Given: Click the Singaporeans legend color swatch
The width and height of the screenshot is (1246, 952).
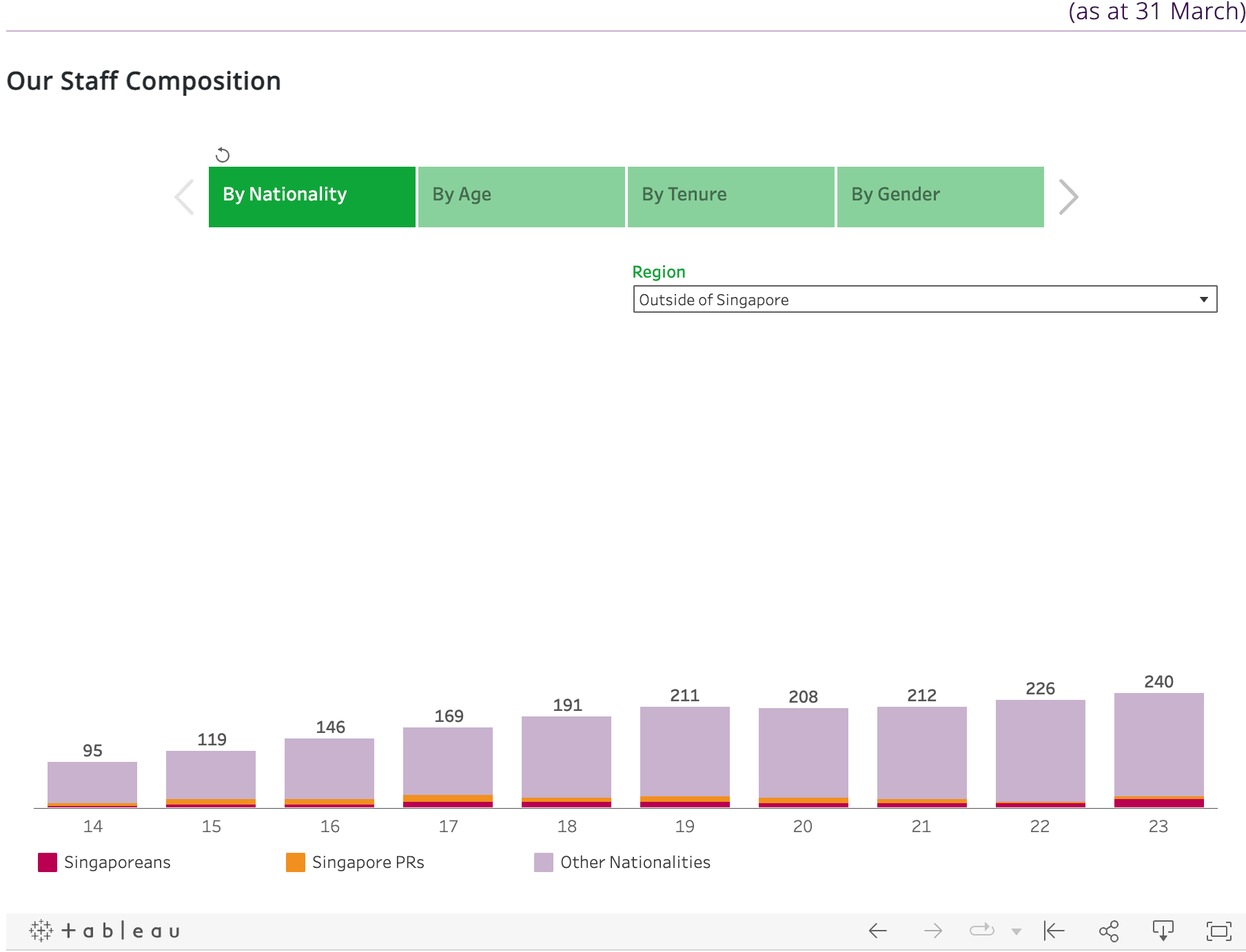Looking at the screenshot, I should (48, 862).
